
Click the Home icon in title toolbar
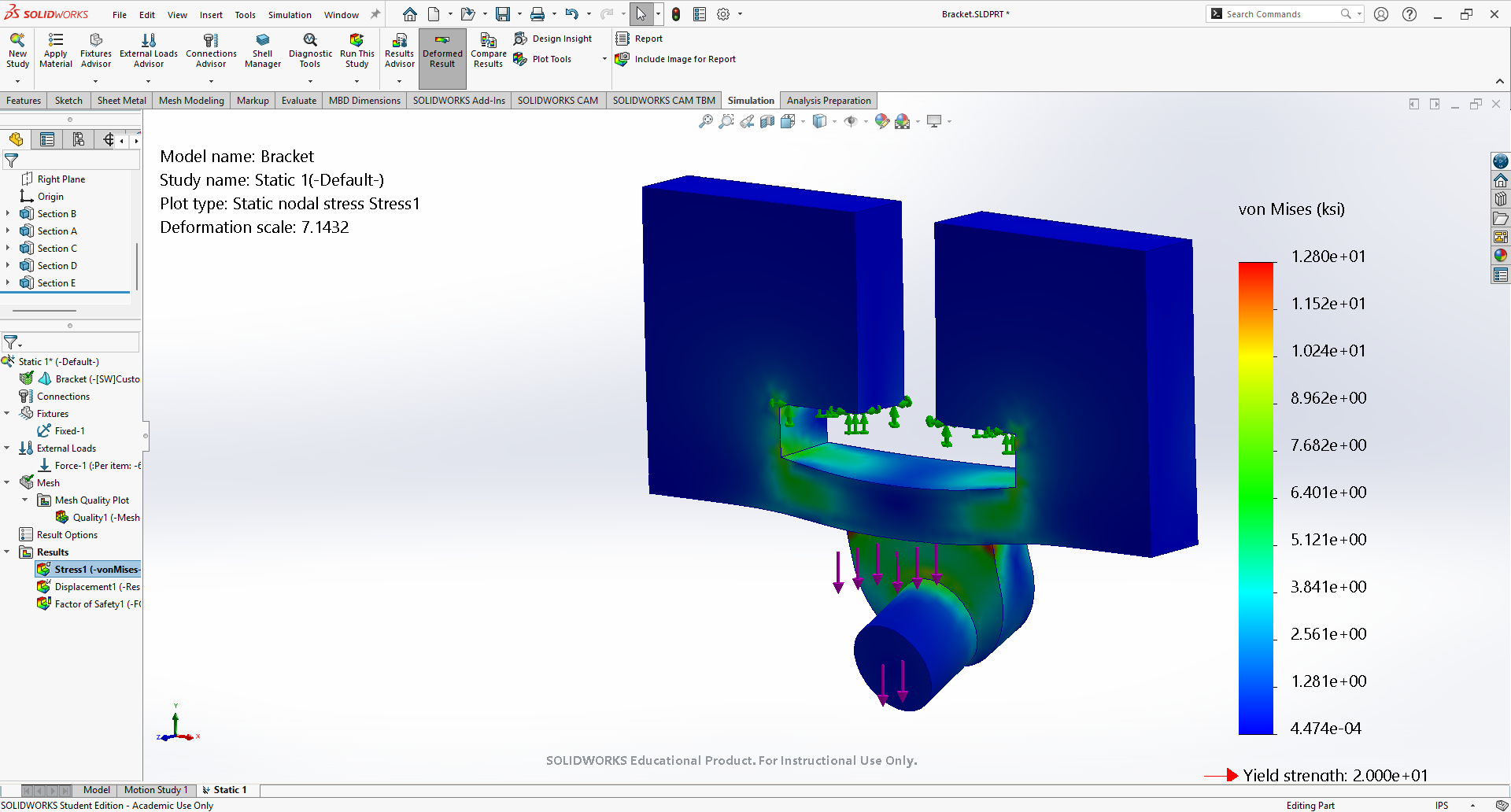410,14
